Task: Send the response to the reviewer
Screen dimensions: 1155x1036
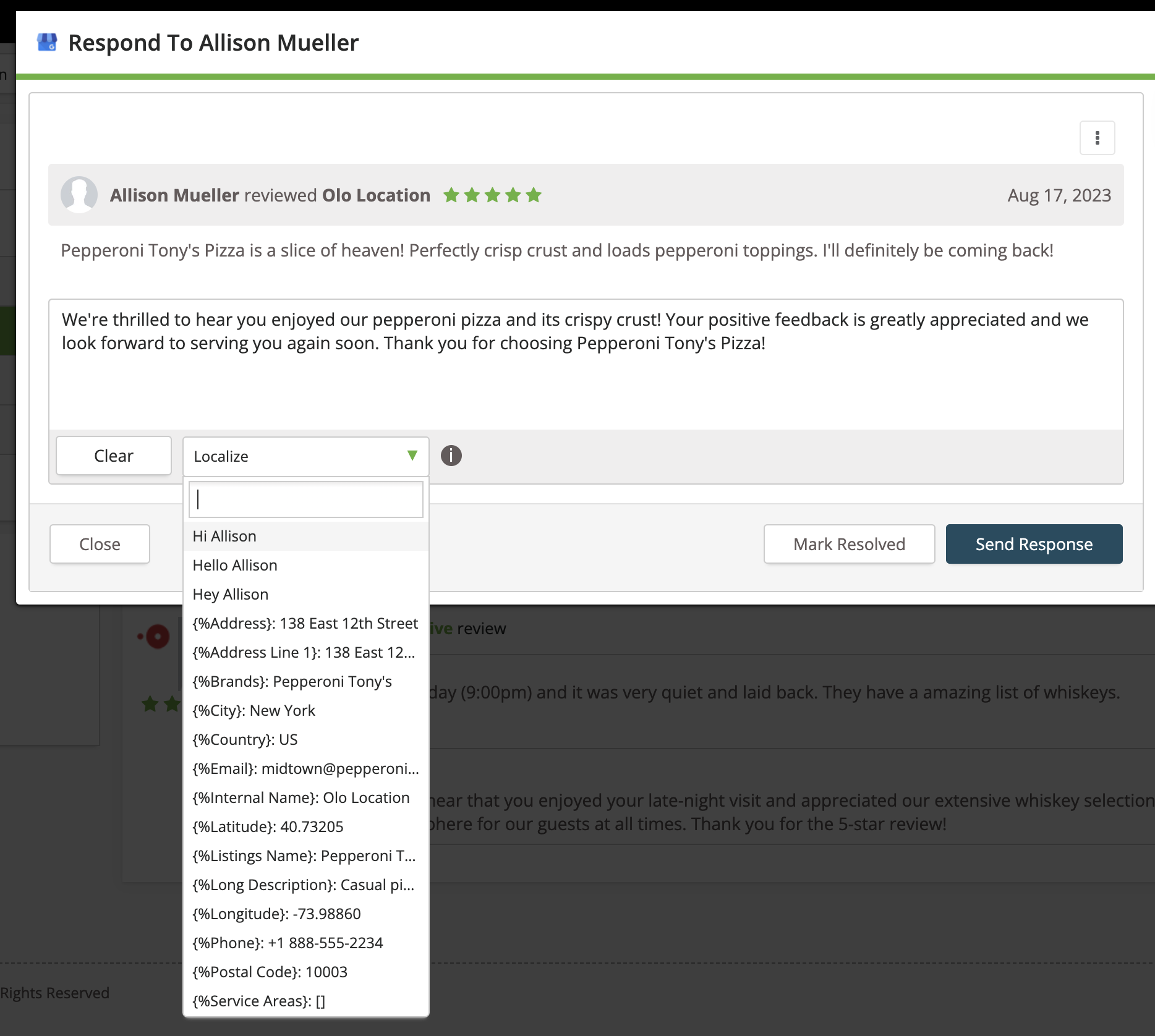Action: (x=1034, y=544)
